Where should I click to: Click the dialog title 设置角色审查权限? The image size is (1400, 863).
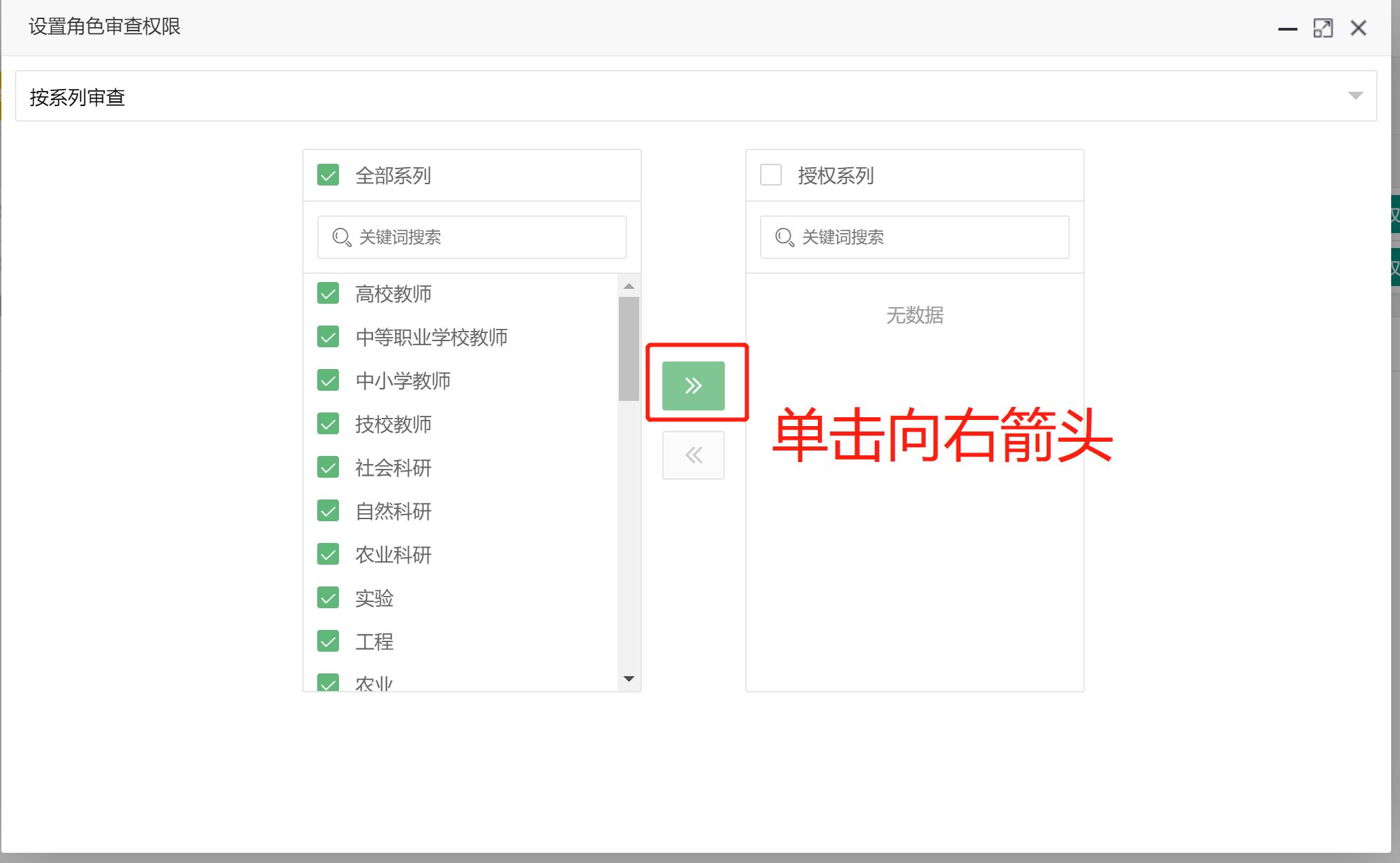(x=104, y=27)
